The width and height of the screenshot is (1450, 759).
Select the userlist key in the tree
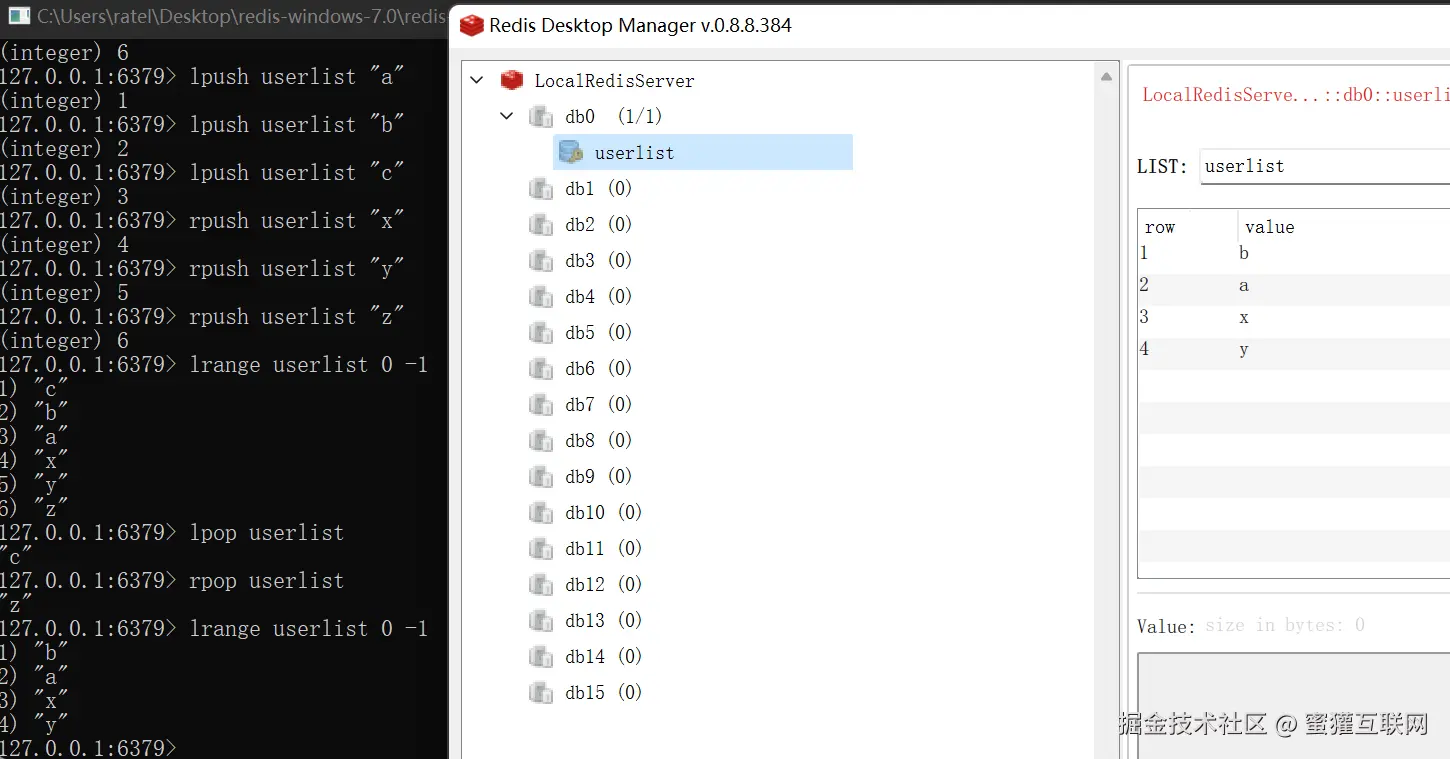(703, 152)
